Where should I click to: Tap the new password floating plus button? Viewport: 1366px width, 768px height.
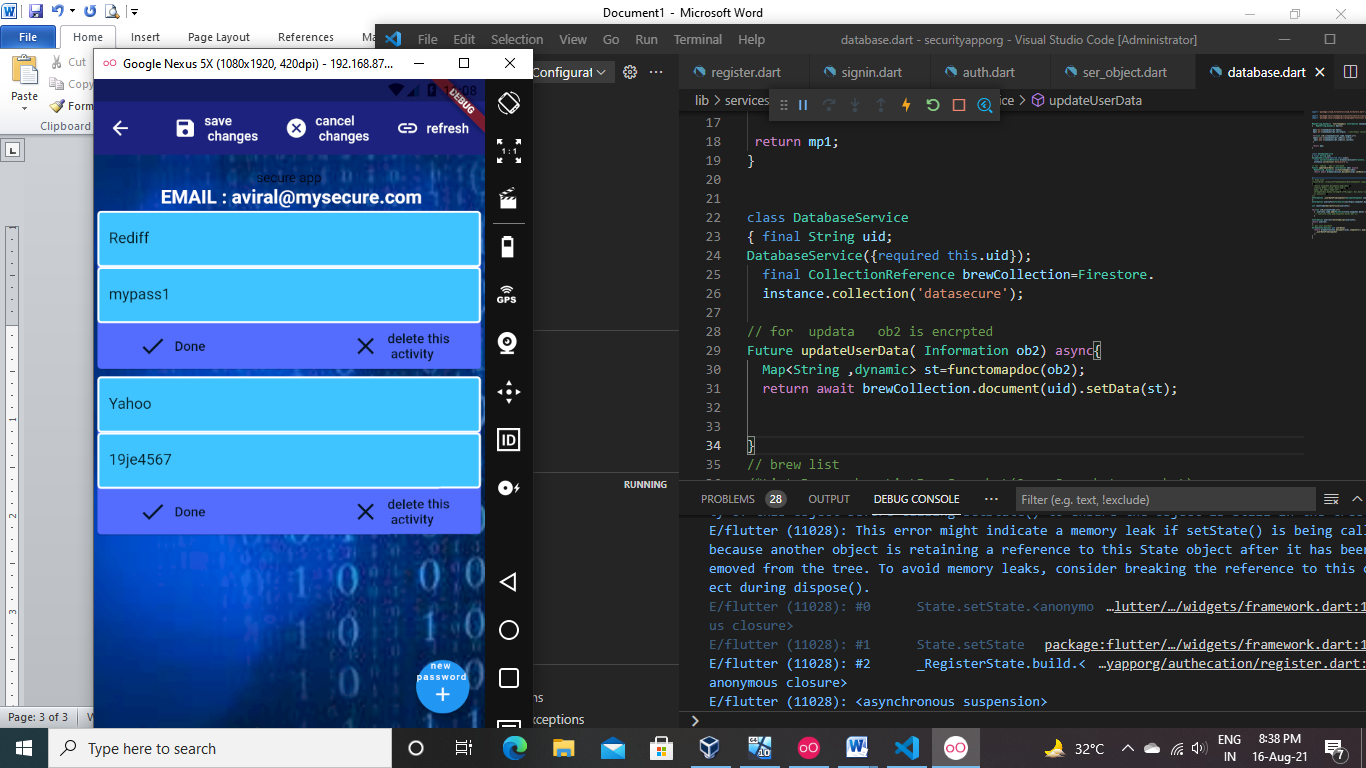(x=442, y=686)
